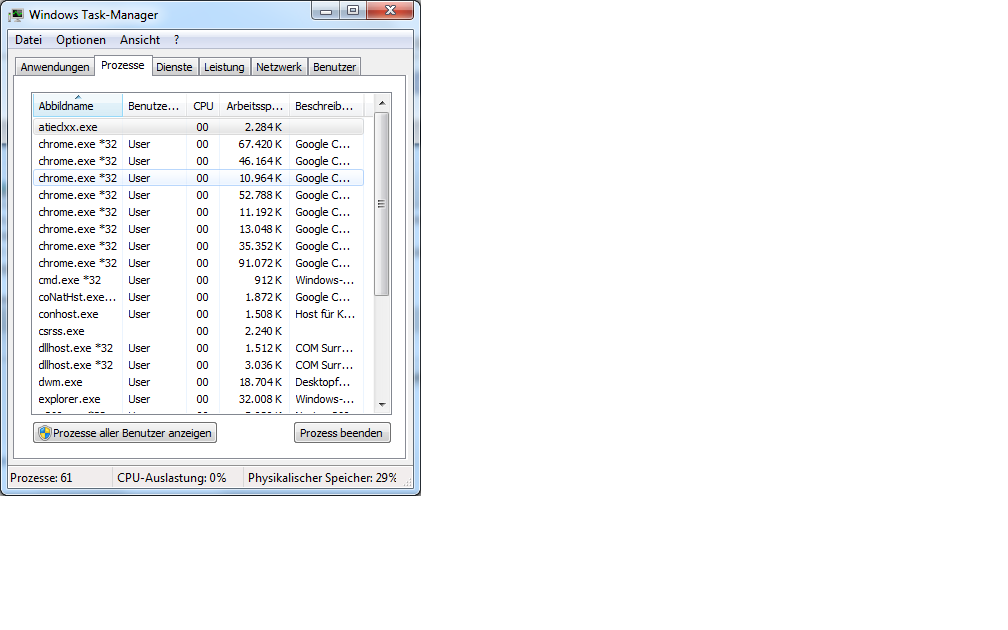Select the explorer.exe process
Viewport: 1008px width, 630px height.
pyautogui.click(x=198, y=399)
